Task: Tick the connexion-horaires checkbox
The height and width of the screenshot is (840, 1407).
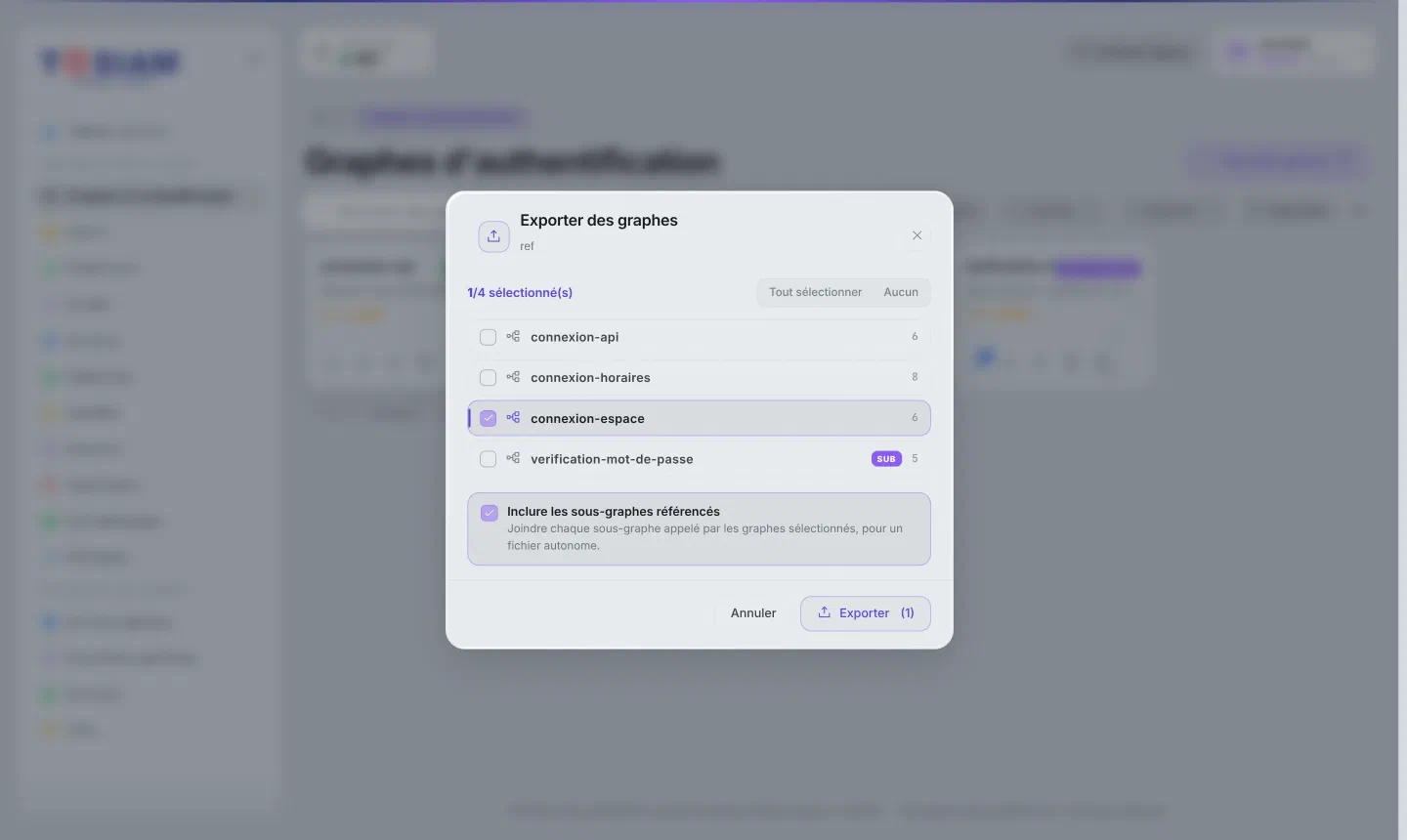Action: (488, 378)
